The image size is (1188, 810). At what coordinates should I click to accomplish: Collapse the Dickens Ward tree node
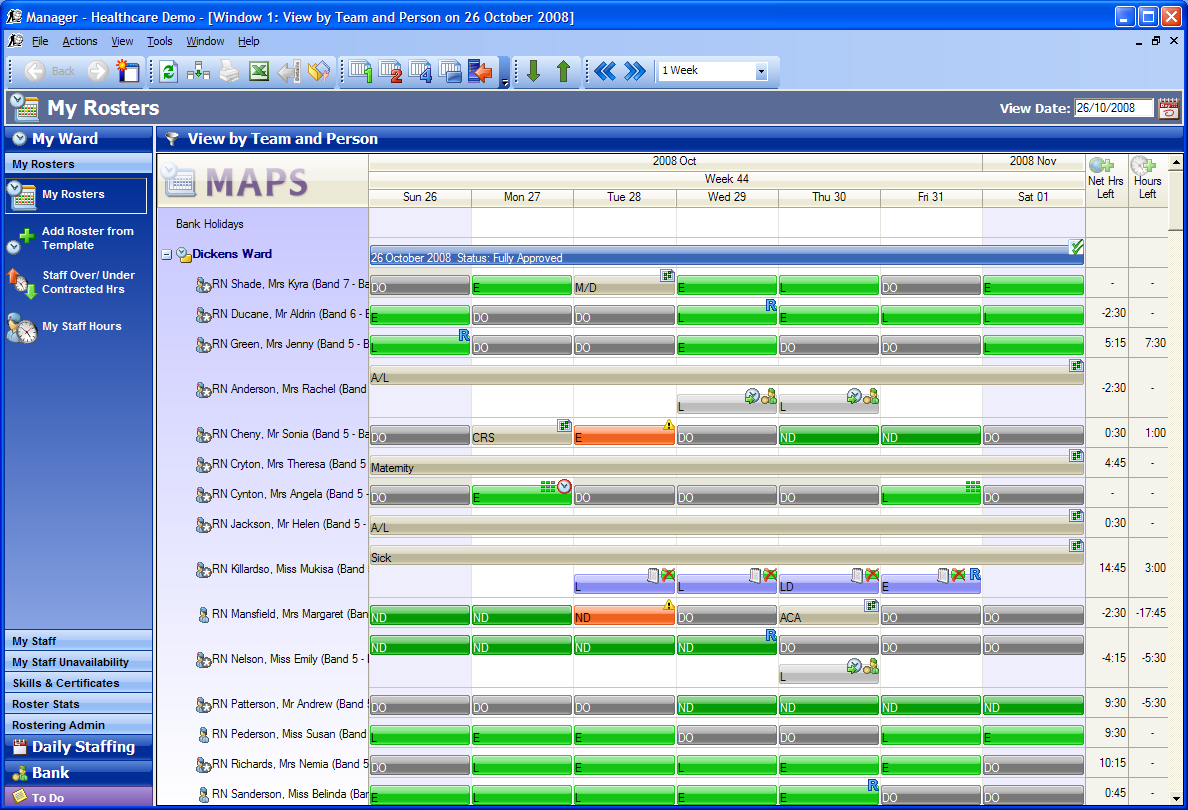coord(167,255)
